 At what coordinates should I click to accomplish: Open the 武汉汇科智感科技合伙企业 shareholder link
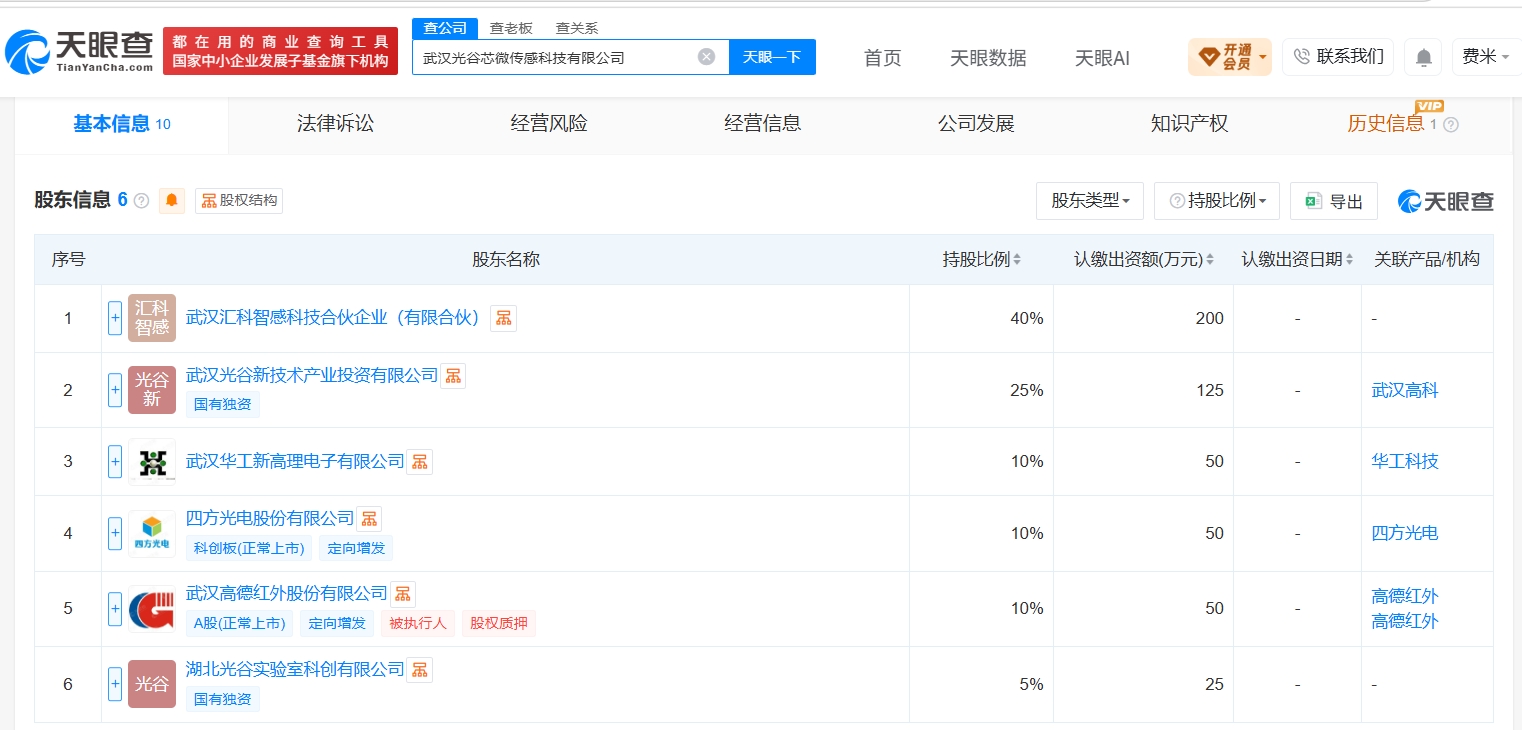(334, 318)
